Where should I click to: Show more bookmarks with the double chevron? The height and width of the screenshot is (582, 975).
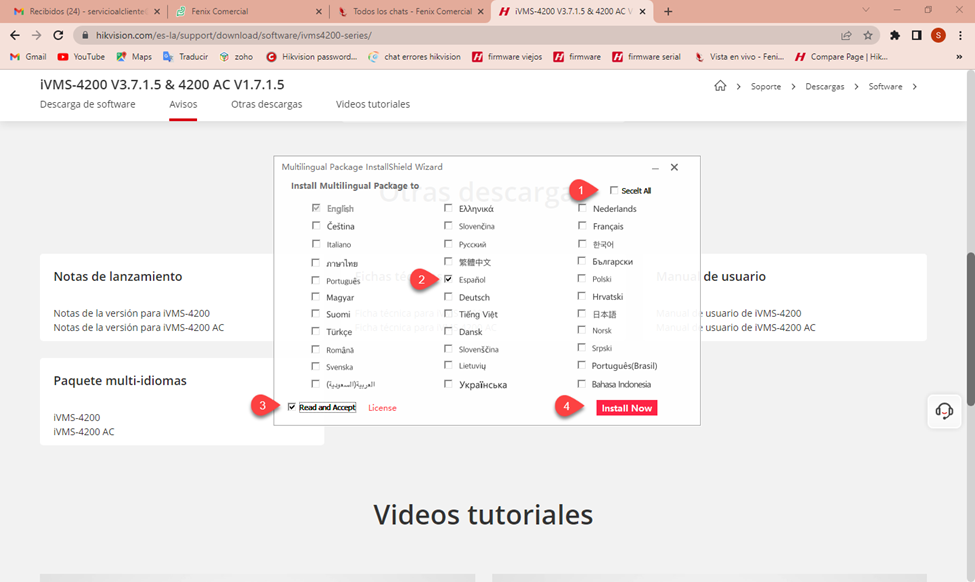[x=959, y=57]
